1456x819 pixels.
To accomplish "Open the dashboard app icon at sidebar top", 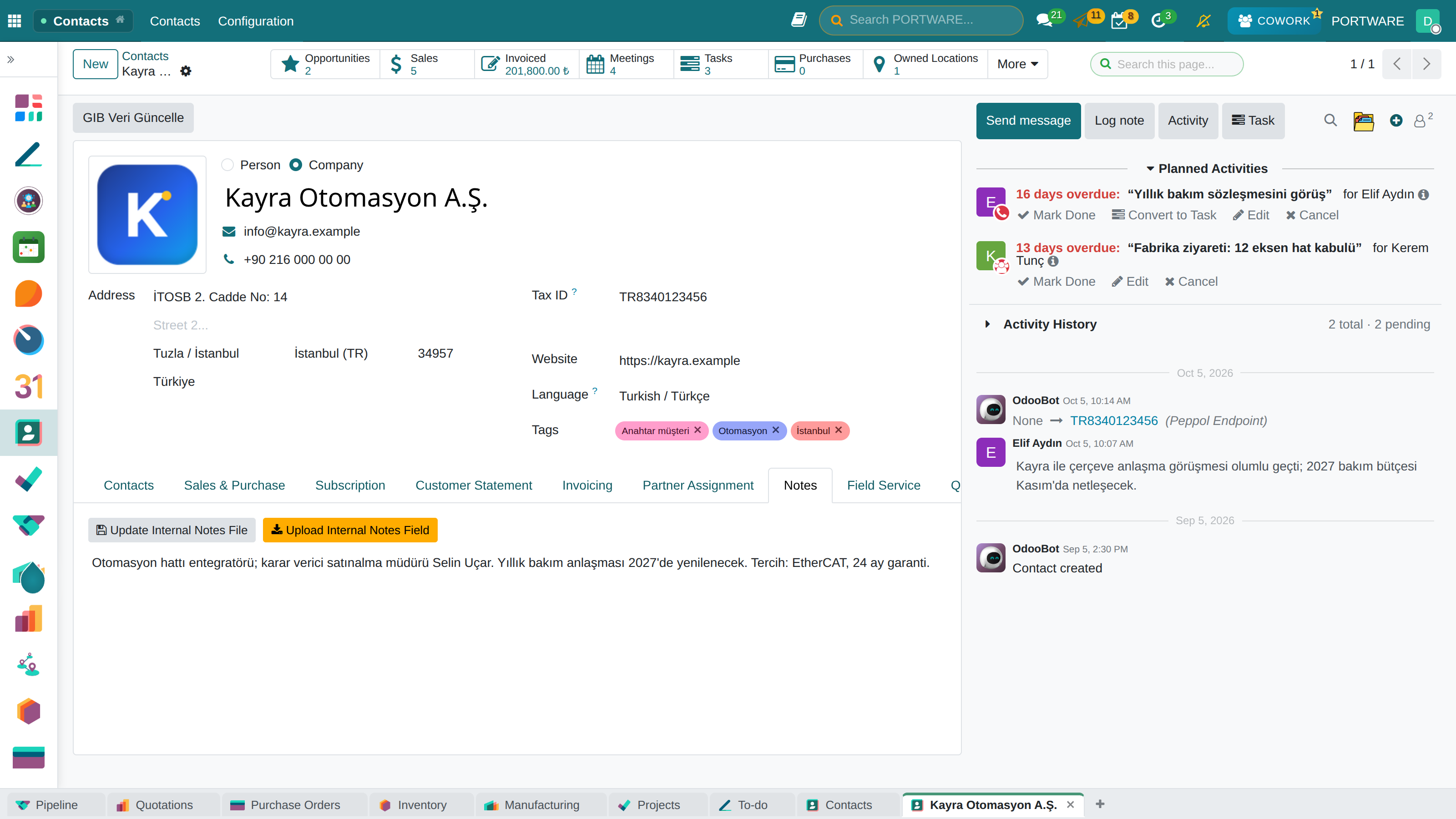I will click(28, 108).
